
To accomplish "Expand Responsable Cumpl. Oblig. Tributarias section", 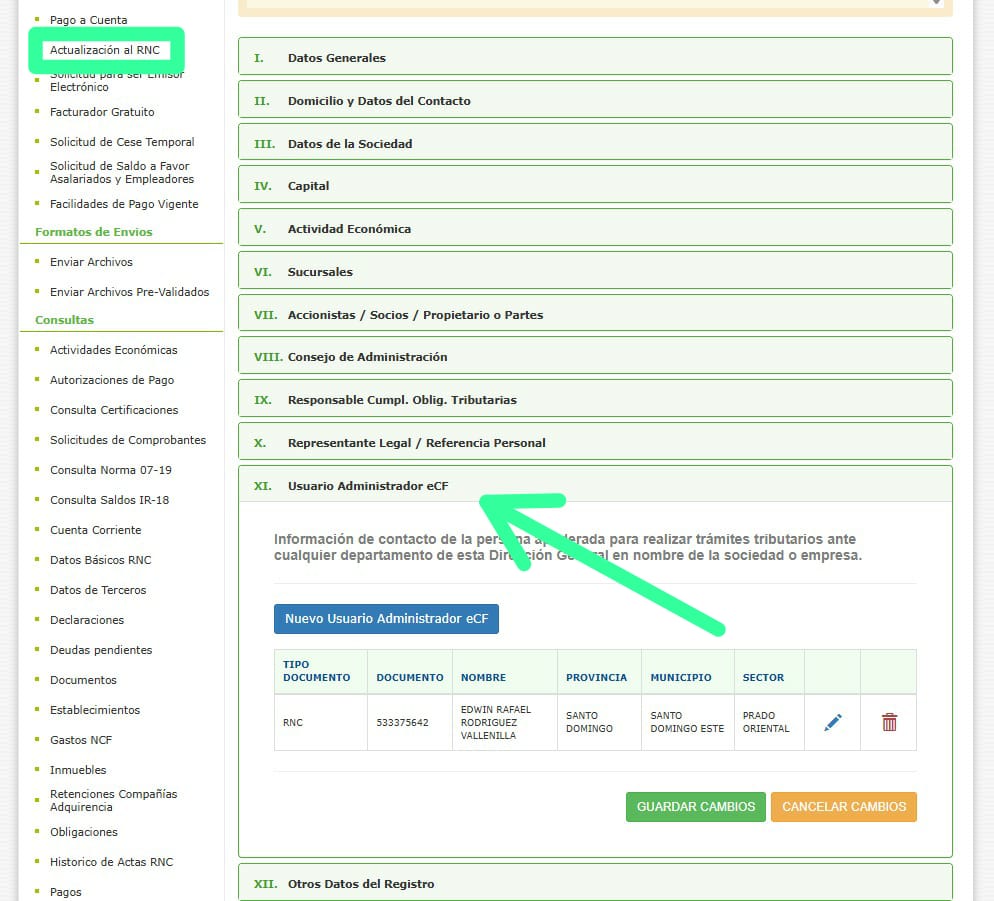I will pos(595,400).
